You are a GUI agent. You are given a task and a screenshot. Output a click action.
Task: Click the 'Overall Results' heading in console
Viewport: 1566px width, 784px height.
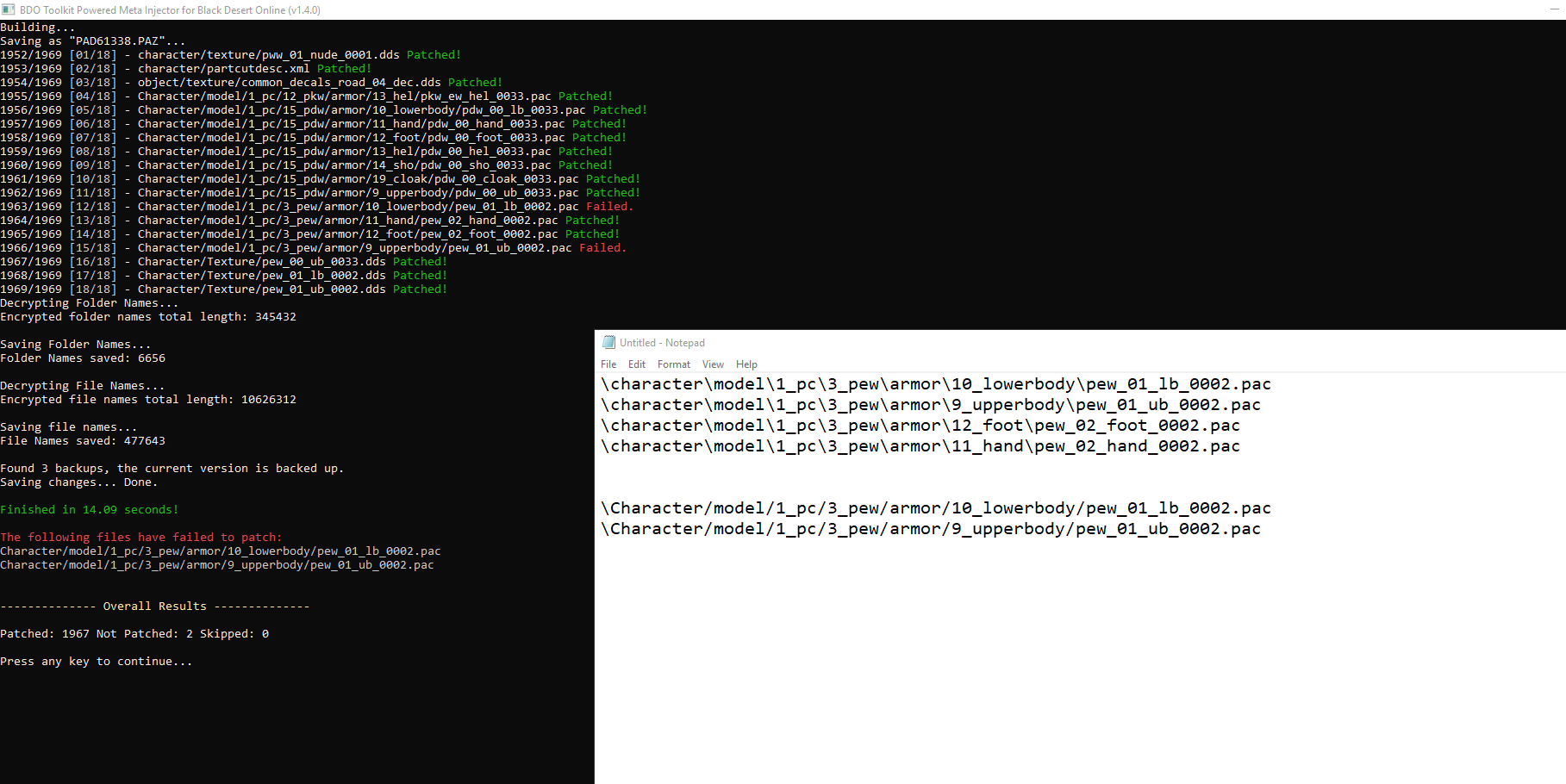click(154, 607)
